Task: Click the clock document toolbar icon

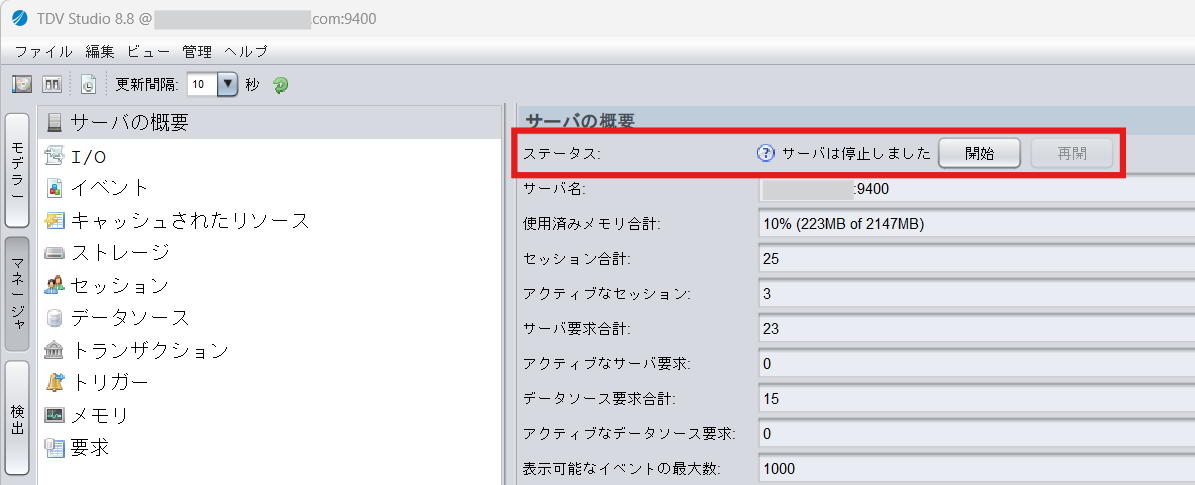Action: [88, 85]
